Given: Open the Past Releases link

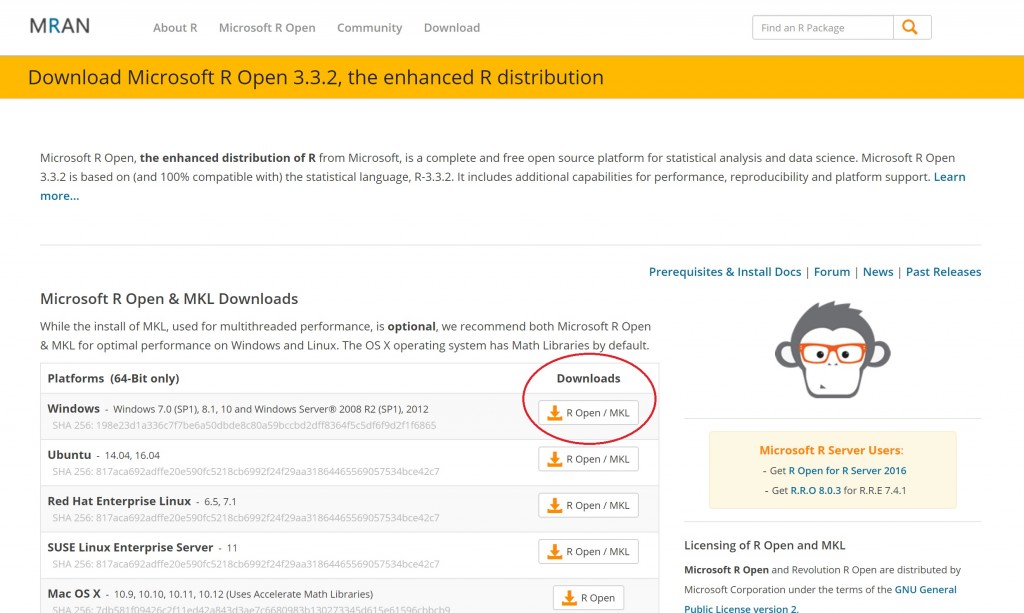Looking at the screenshot, I should (943, 272).
